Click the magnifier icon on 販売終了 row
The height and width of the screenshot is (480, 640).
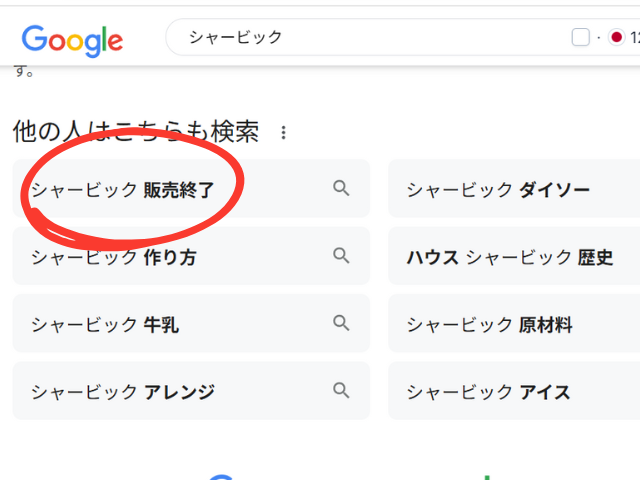tap(341, 188)
